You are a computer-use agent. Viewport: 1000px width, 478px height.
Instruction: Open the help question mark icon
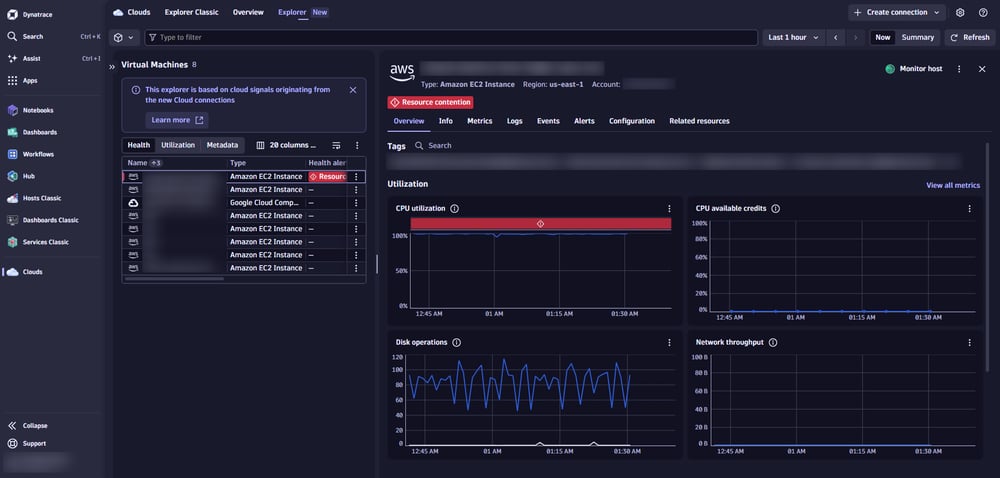coord(983,12)
